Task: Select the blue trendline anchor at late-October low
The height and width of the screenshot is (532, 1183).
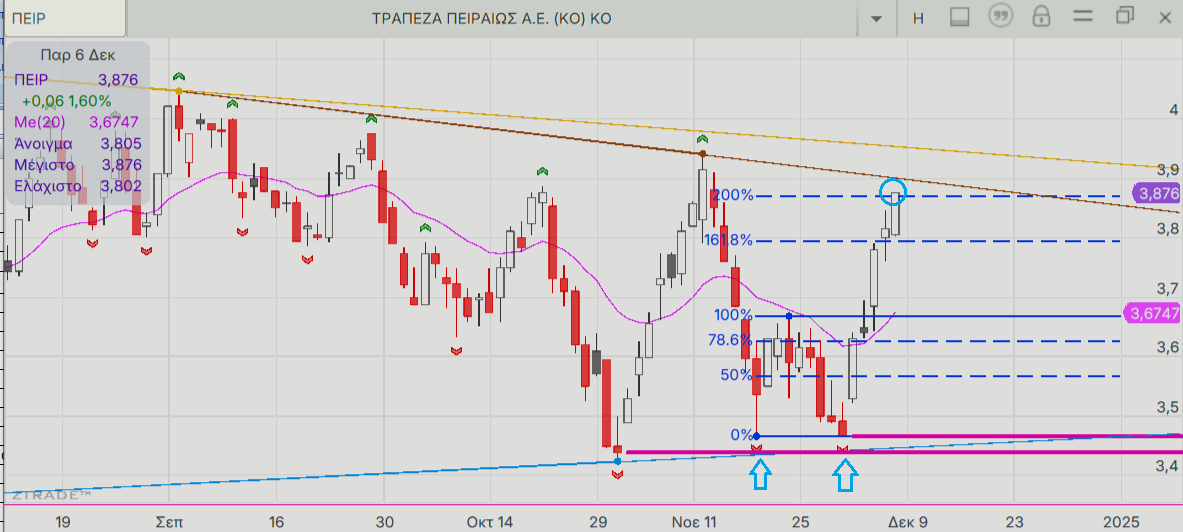Action: pos(618,460)
